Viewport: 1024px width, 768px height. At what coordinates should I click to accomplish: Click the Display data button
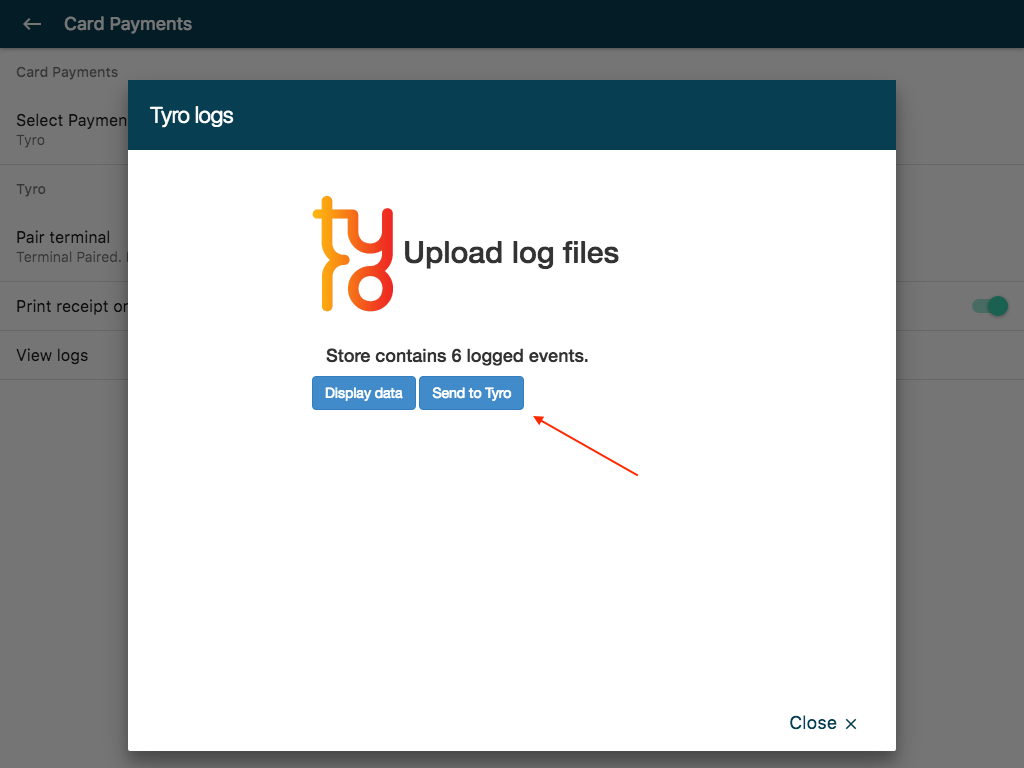coord(364,393)
